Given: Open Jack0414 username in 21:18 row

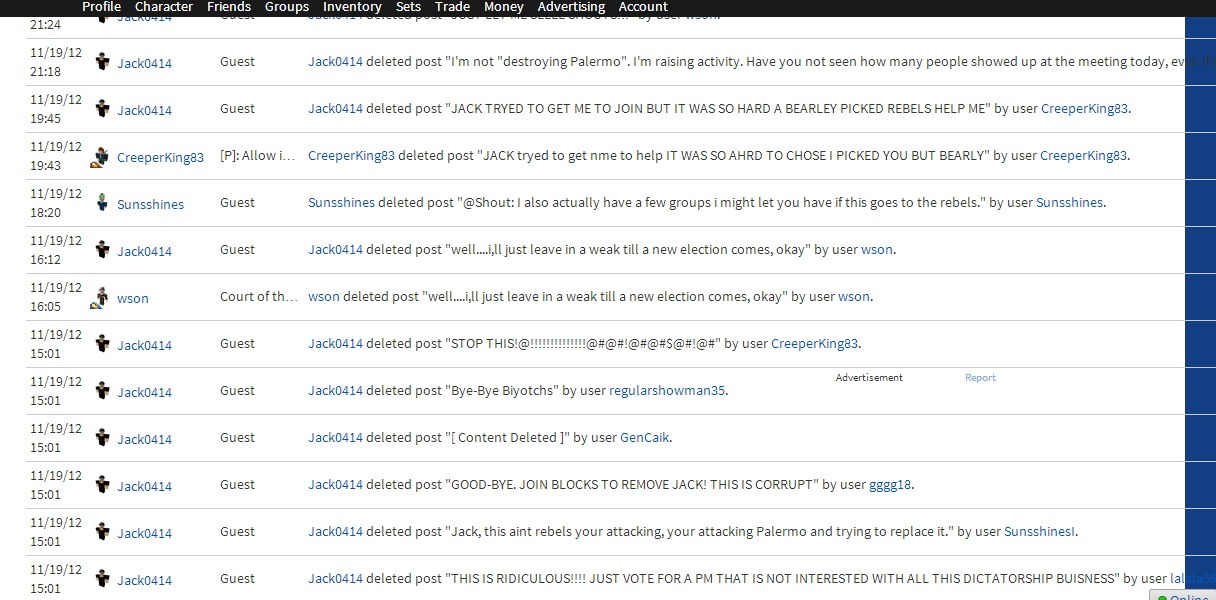Looking at the screenshot, I should pyautogui.click(x=144, y=63).
